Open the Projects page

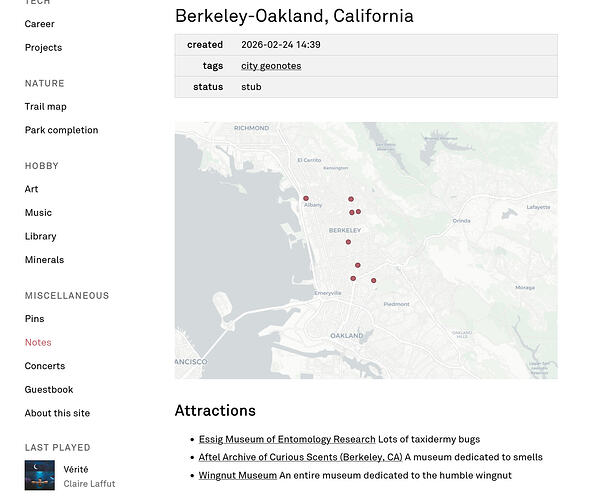pos(43,48)
